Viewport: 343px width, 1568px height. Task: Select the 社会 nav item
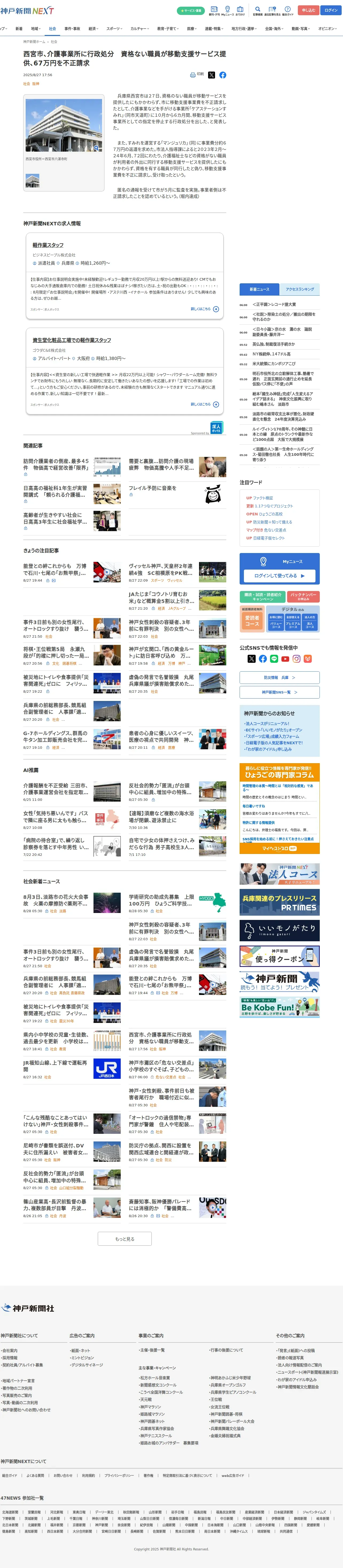[52, 29]
